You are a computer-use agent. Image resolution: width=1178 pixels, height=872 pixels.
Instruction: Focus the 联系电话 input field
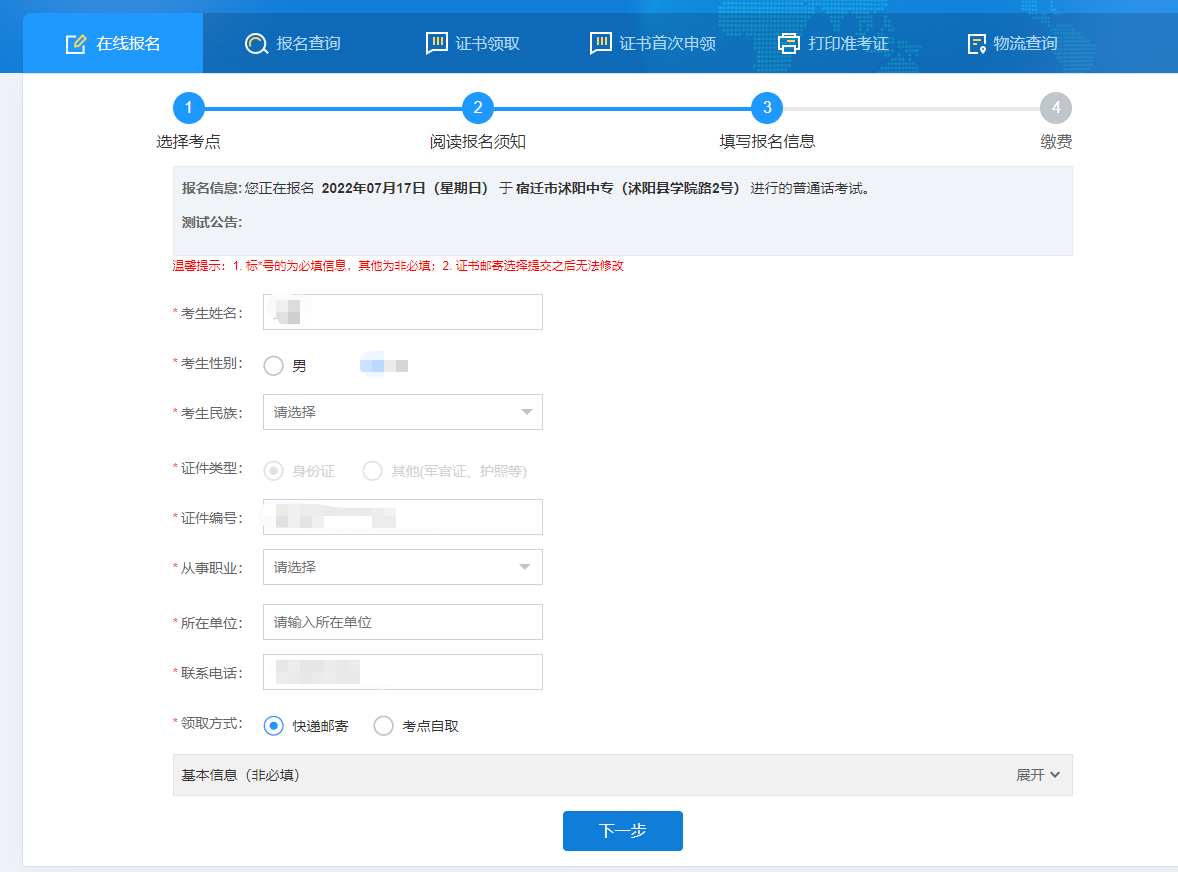[x=402, y=672]
